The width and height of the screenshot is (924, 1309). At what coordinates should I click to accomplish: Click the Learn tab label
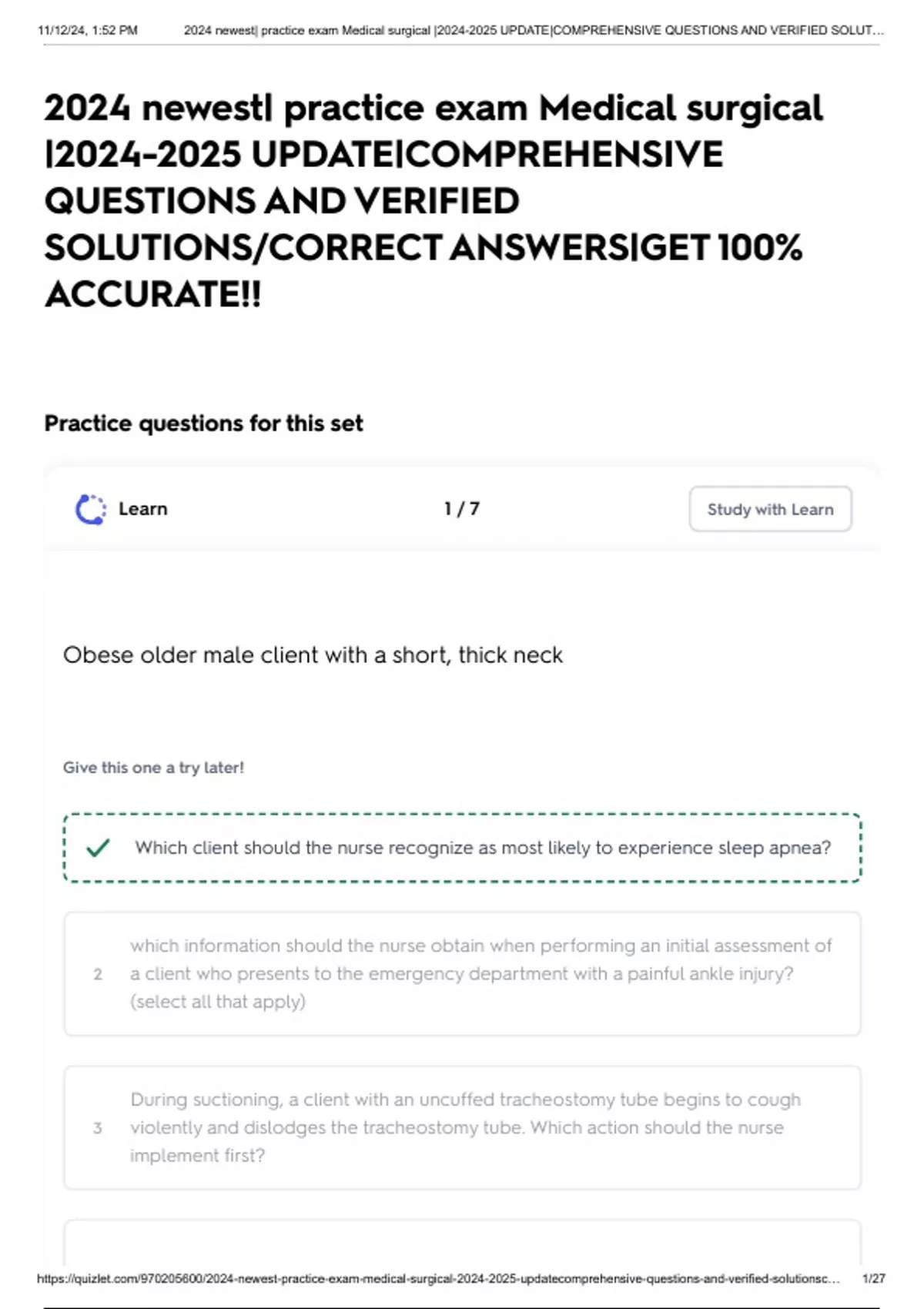click(x=142, y=508)
